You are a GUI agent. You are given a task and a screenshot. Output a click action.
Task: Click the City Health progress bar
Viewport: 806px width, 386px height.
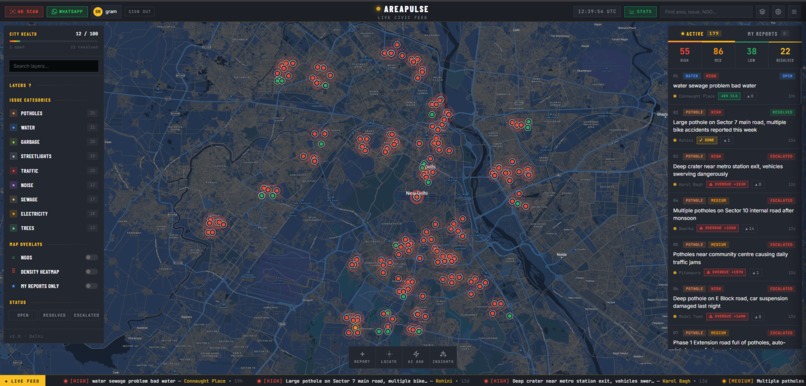click(x=53, y=41)
